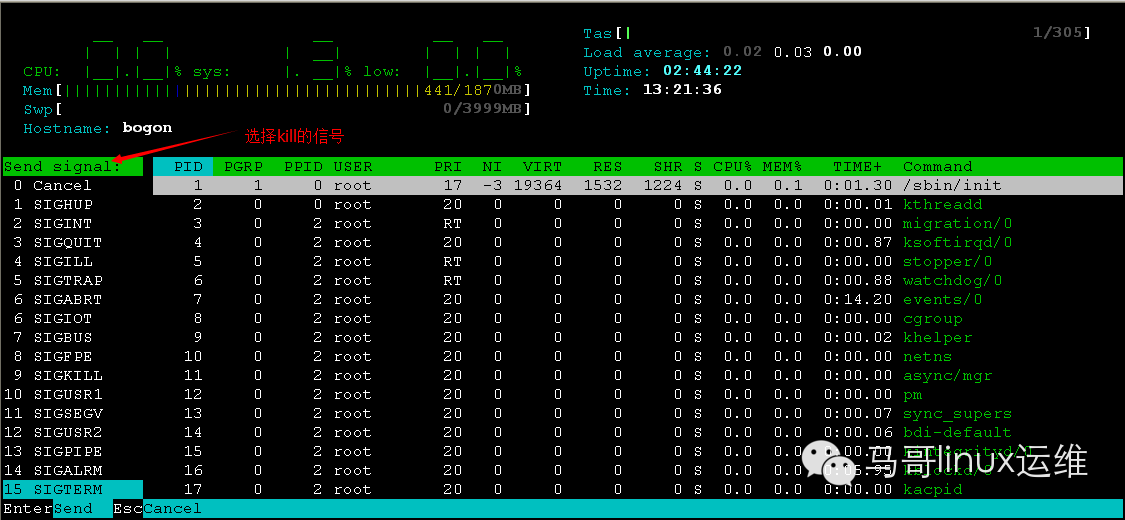Click the TIME+ column header
The width and height of the screenshot is (1125, 520).
tap(857, 166)
